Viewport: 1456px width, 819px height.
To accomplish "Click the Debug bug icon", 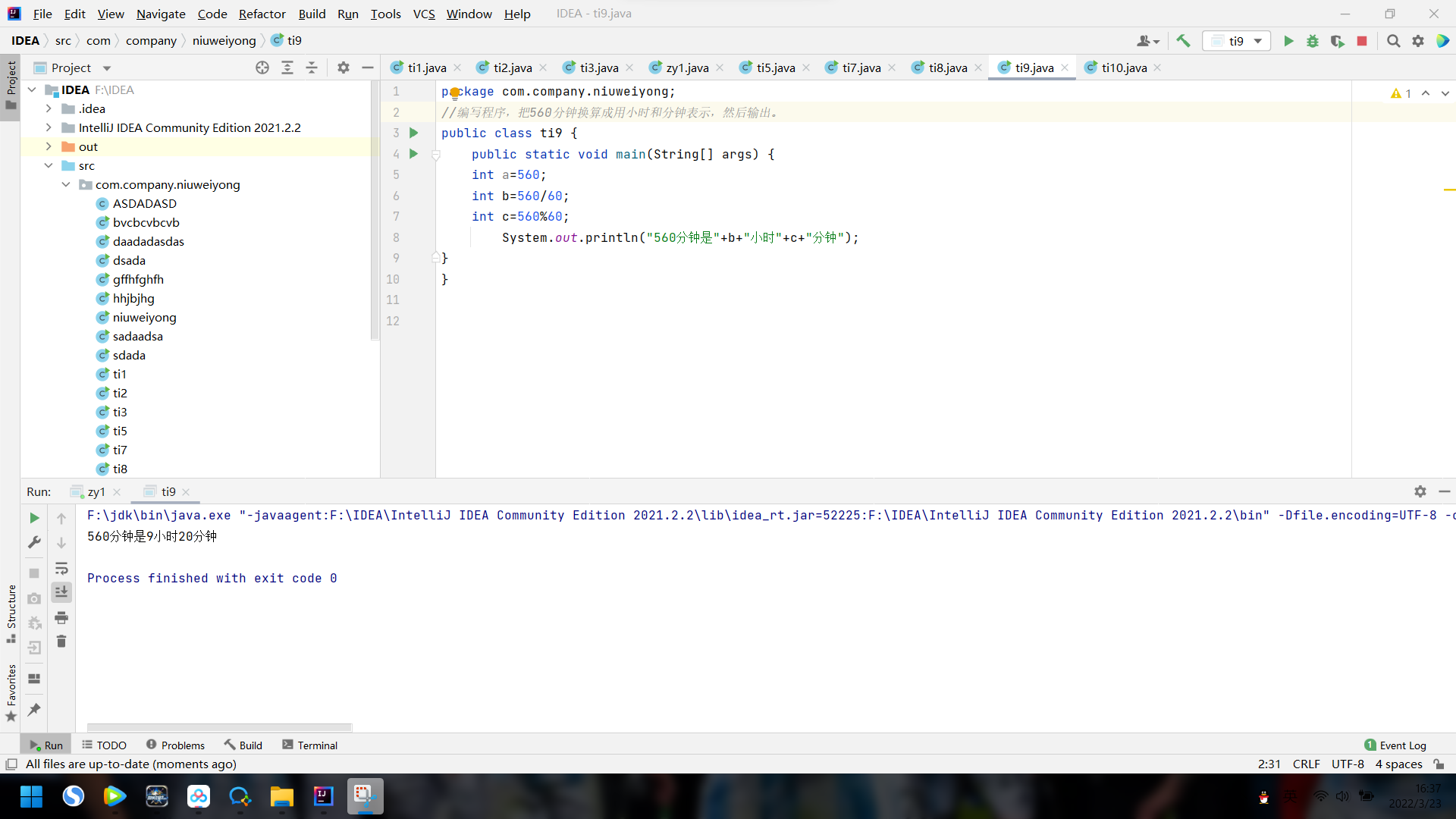I will (x=1312, y=41).
